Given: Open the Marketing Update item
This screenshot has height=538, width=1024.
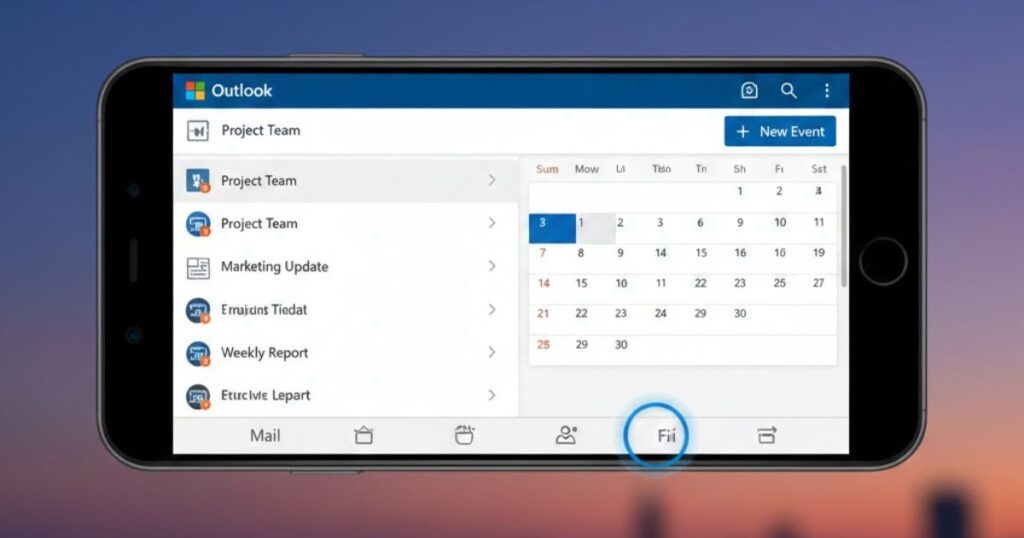Looking at the screenshot, I should click(345, 266).
